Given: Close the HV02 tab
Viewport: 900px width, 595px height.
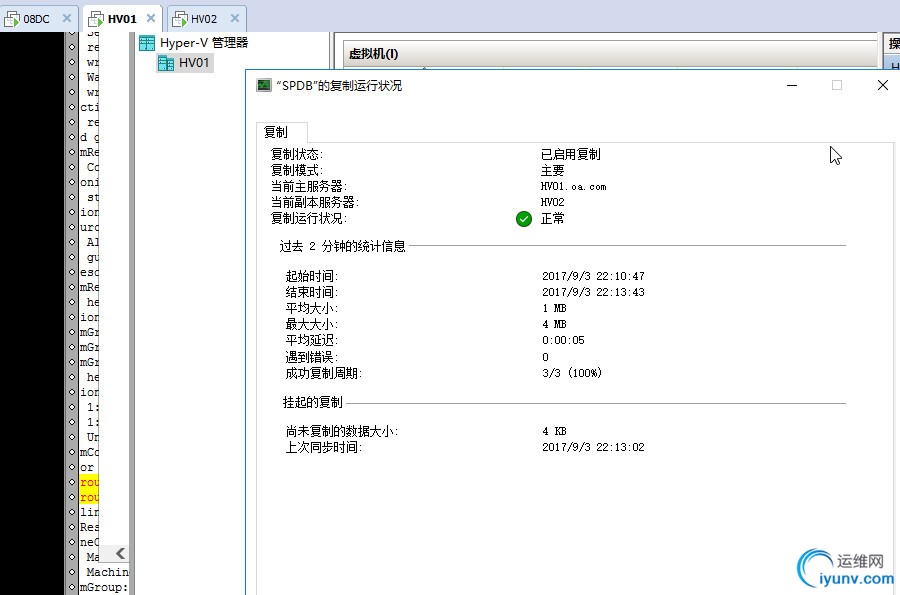Looking at the screenshot, I should (235, 18).
